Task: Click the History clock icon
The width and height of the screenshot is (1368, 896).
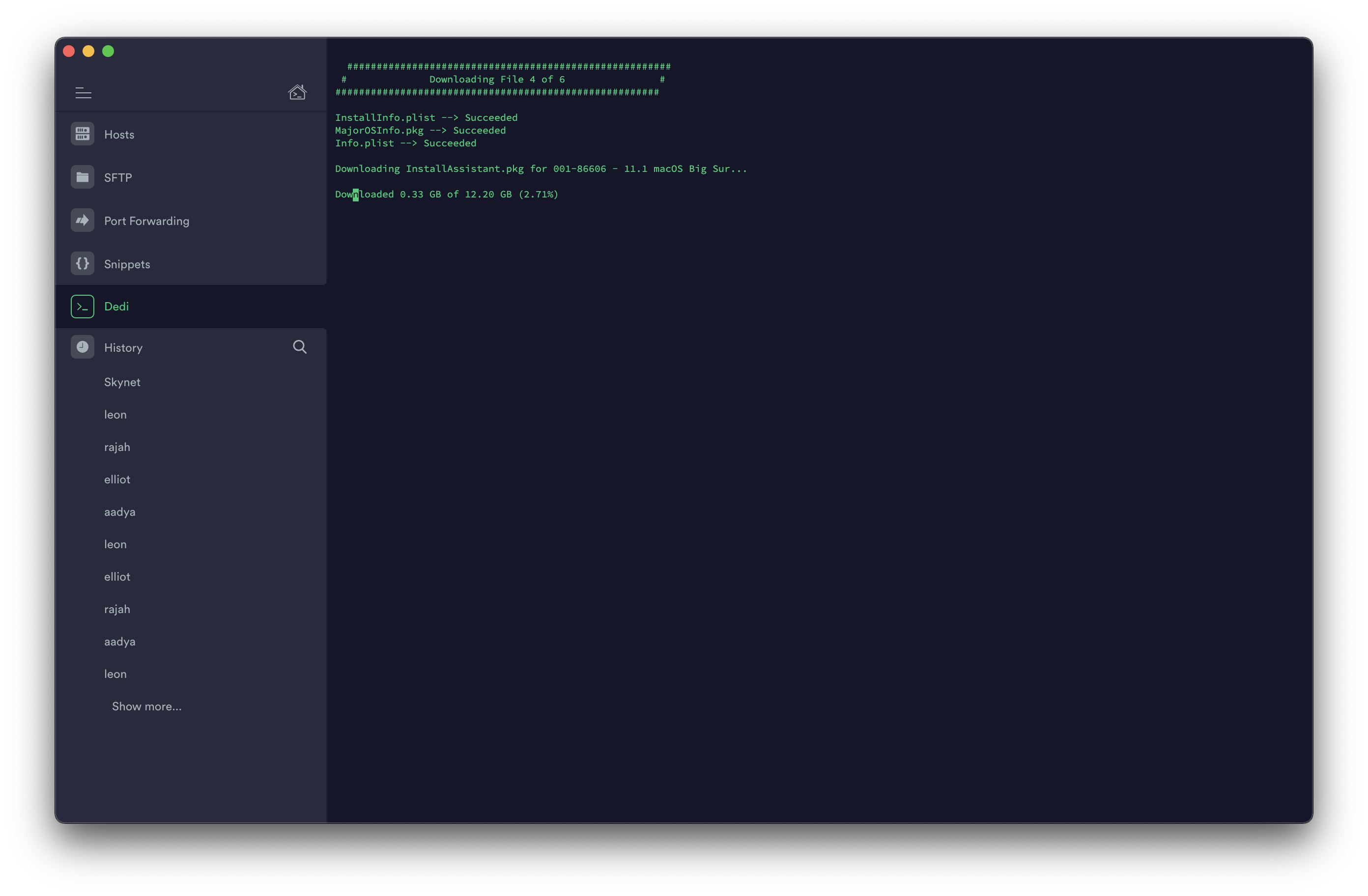Action: click(82, 347)
